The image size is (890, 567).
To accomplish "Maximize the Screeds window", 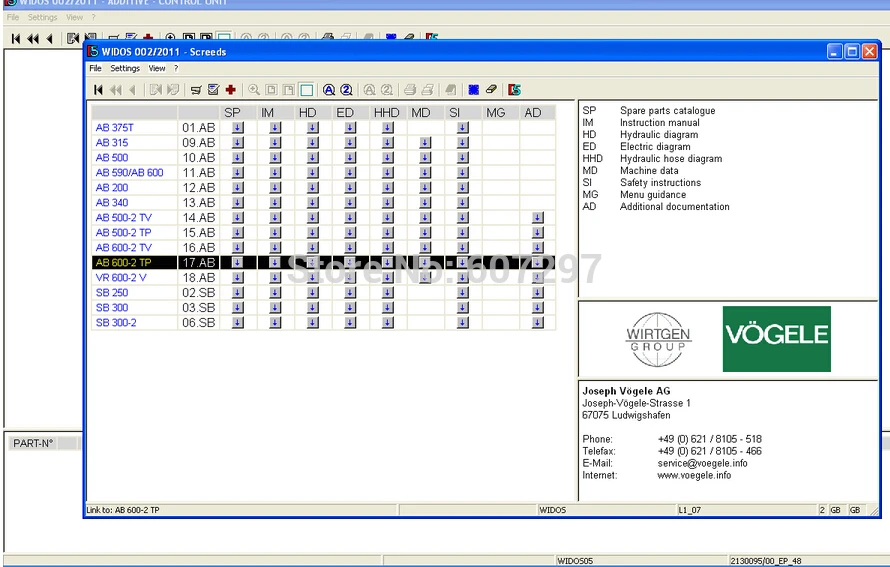I will click(852, 52).
